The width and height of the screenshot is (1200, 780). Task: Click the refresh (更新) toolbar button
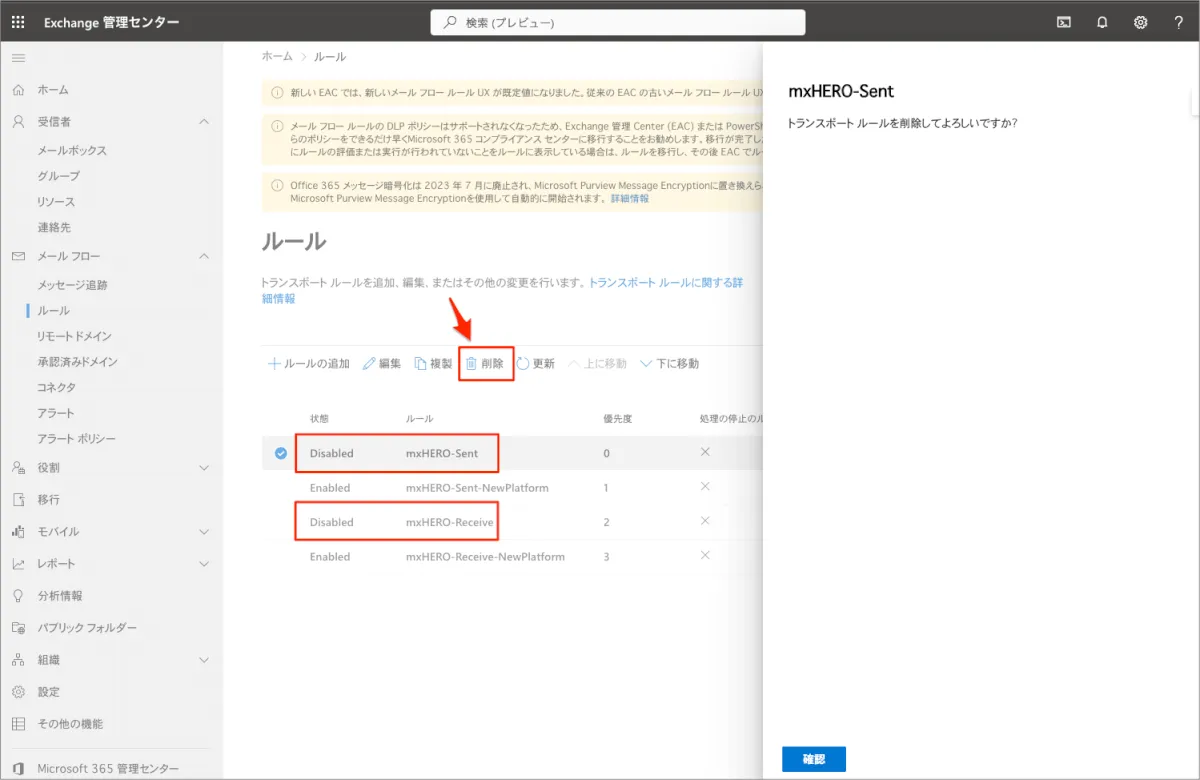coord(535,364)
